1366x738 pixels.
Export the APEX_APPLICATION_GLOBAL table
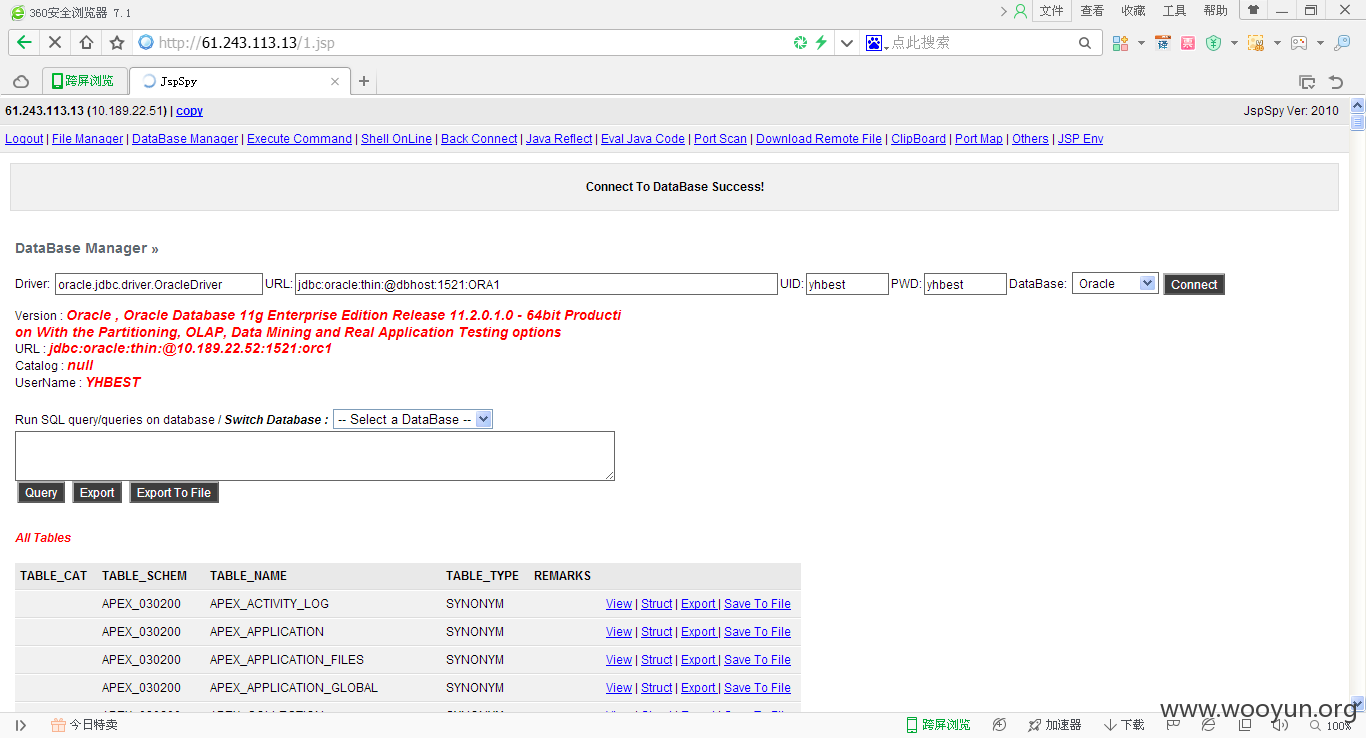(698, 688)
